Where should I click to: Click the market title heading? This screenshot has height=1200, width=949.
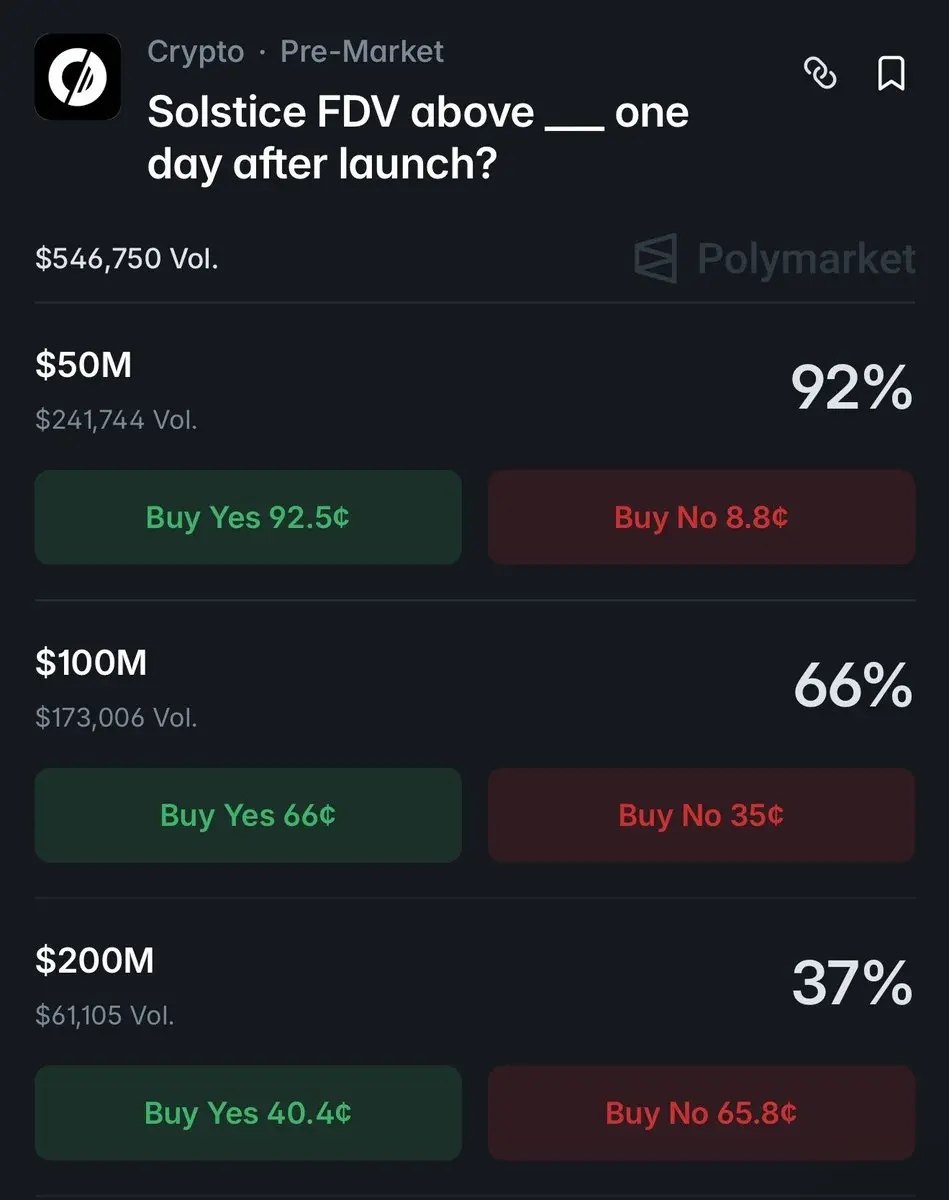(418, 137)
